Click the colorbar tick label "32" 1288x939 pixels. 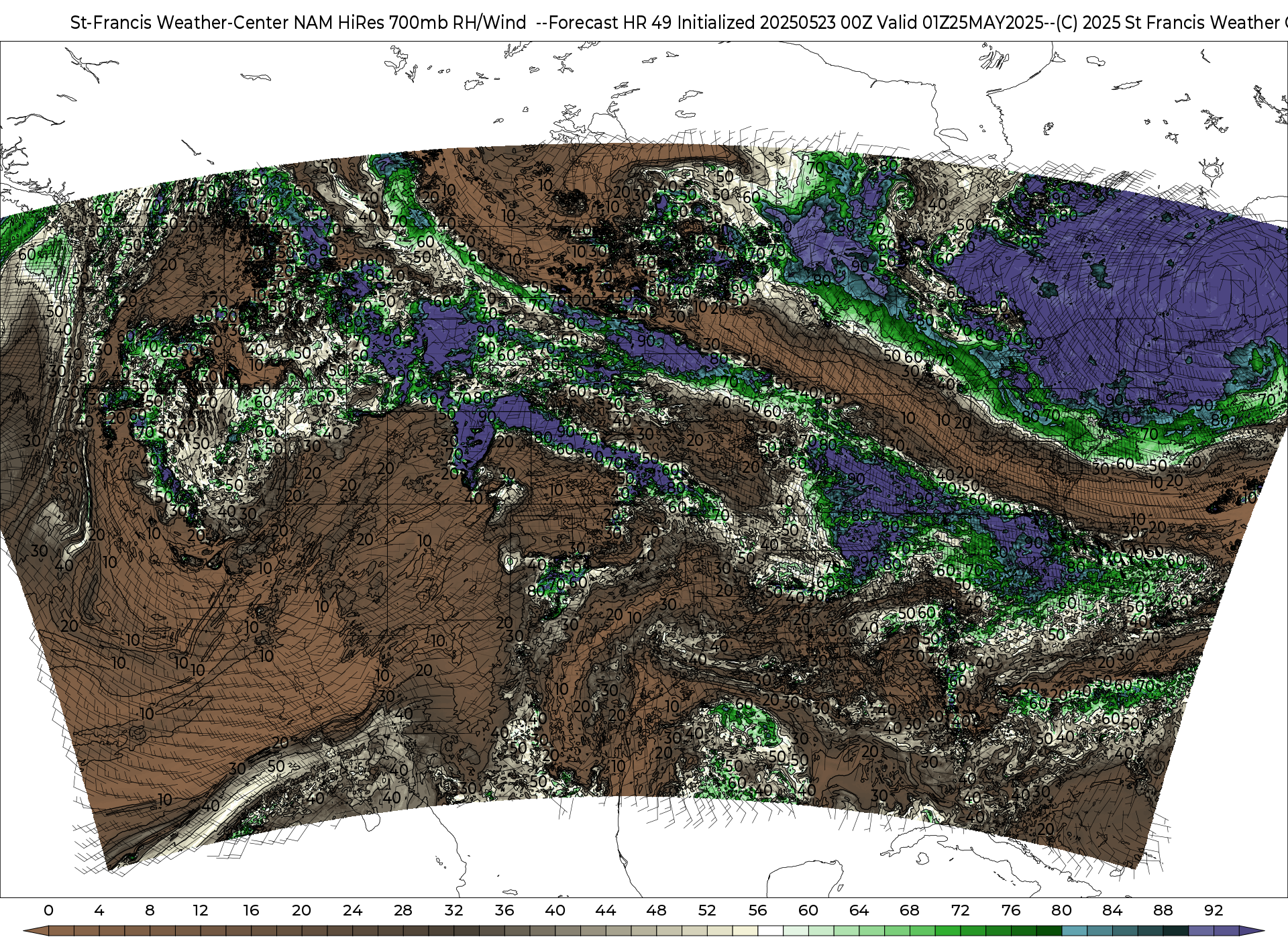click(453, 910)
